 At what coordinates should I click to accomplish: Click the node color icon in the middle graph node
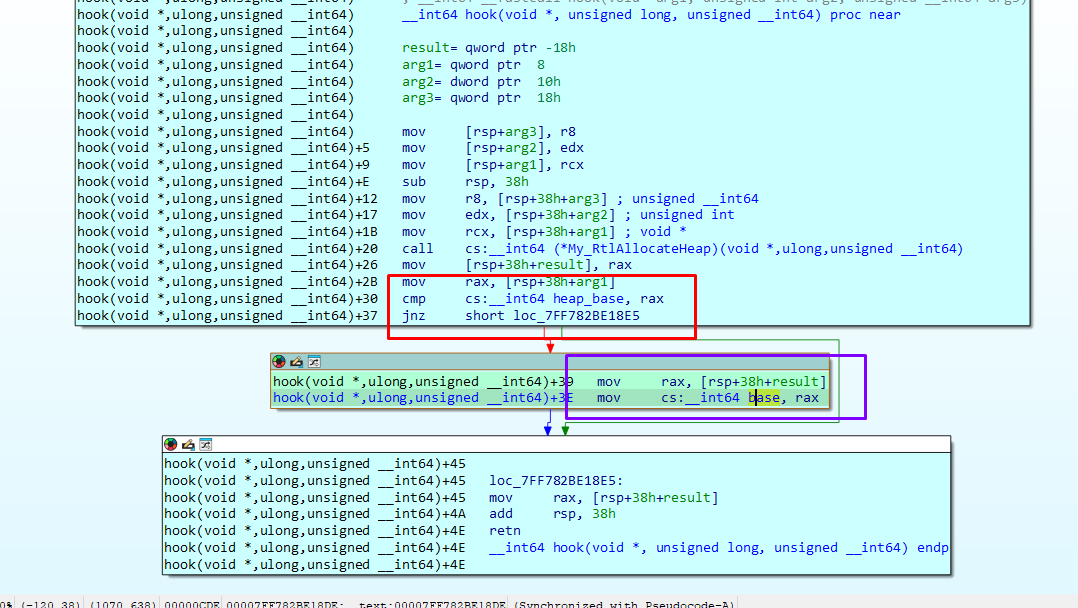tap(278, 362)
